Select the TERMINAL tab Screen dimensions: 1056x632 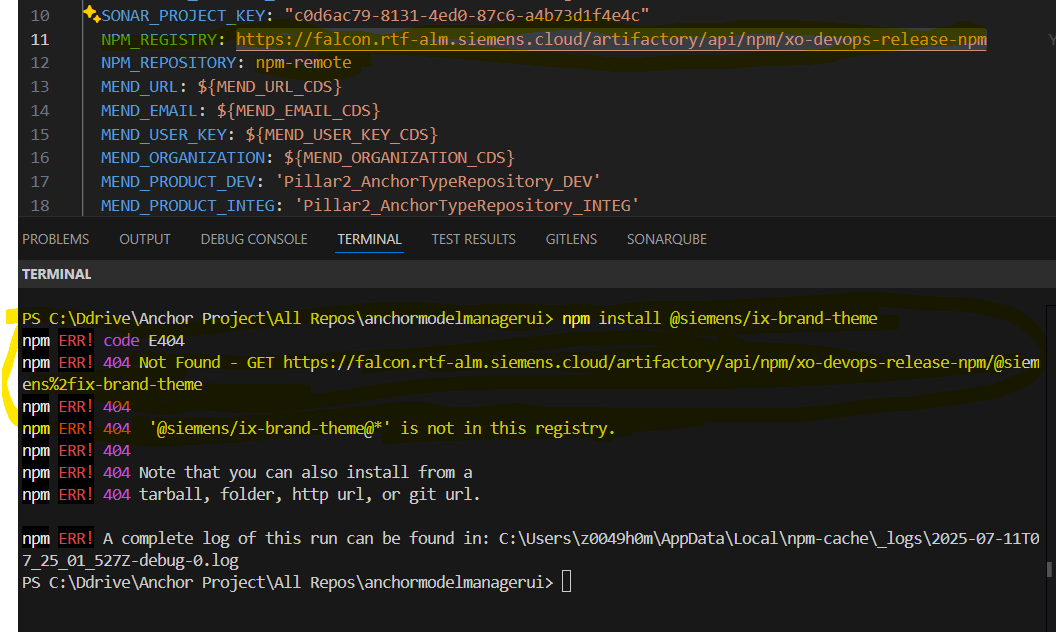pyautogui.click(x=369, y=239)
